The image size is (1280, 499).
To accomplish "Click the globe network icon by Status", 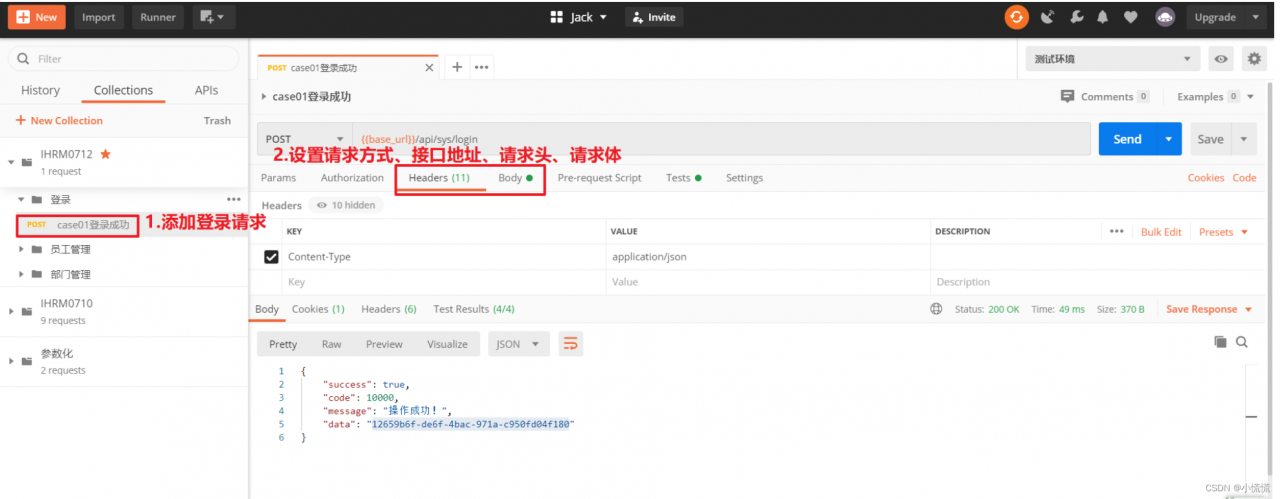I will pos(936,309).
